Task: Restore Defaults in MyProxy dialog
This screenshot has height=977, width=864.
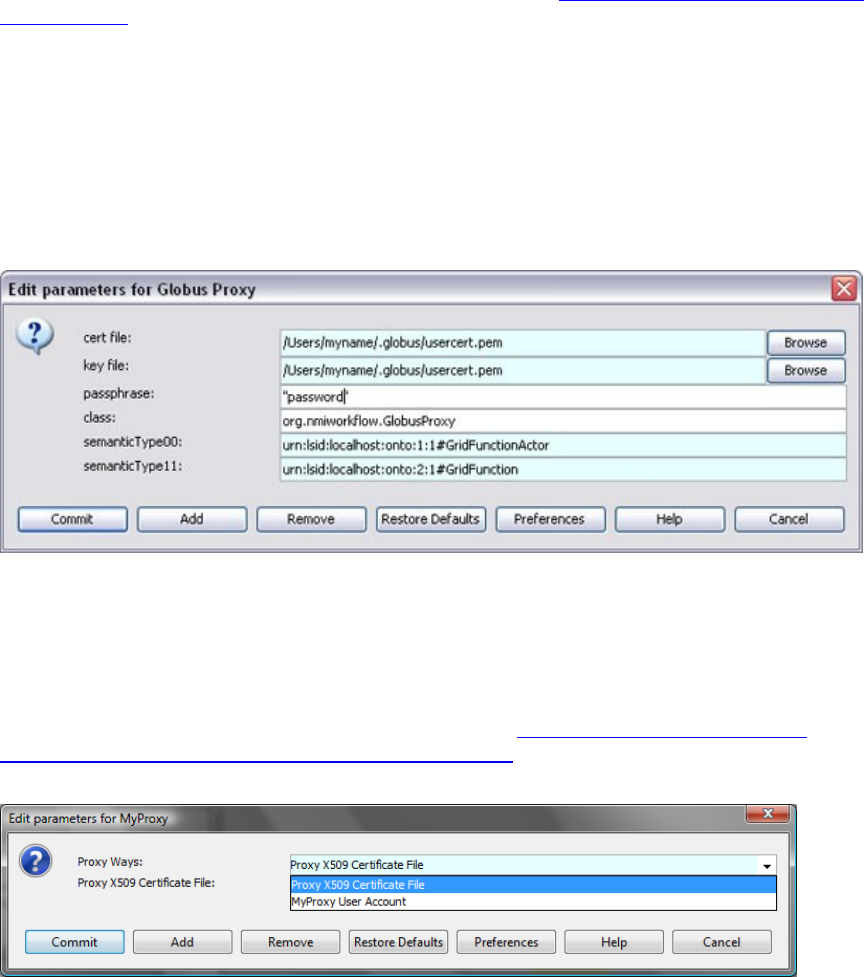Action: (399, 942)
